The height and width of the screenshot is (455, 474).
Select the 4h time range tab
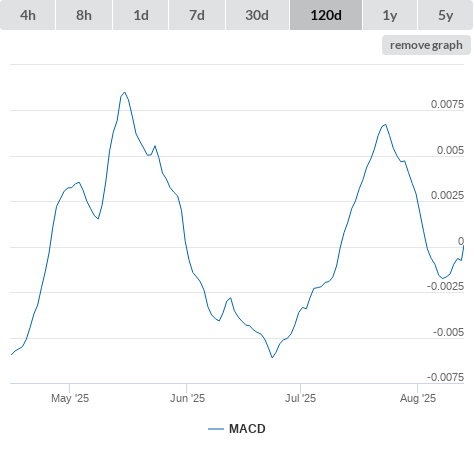click(28, 15)
